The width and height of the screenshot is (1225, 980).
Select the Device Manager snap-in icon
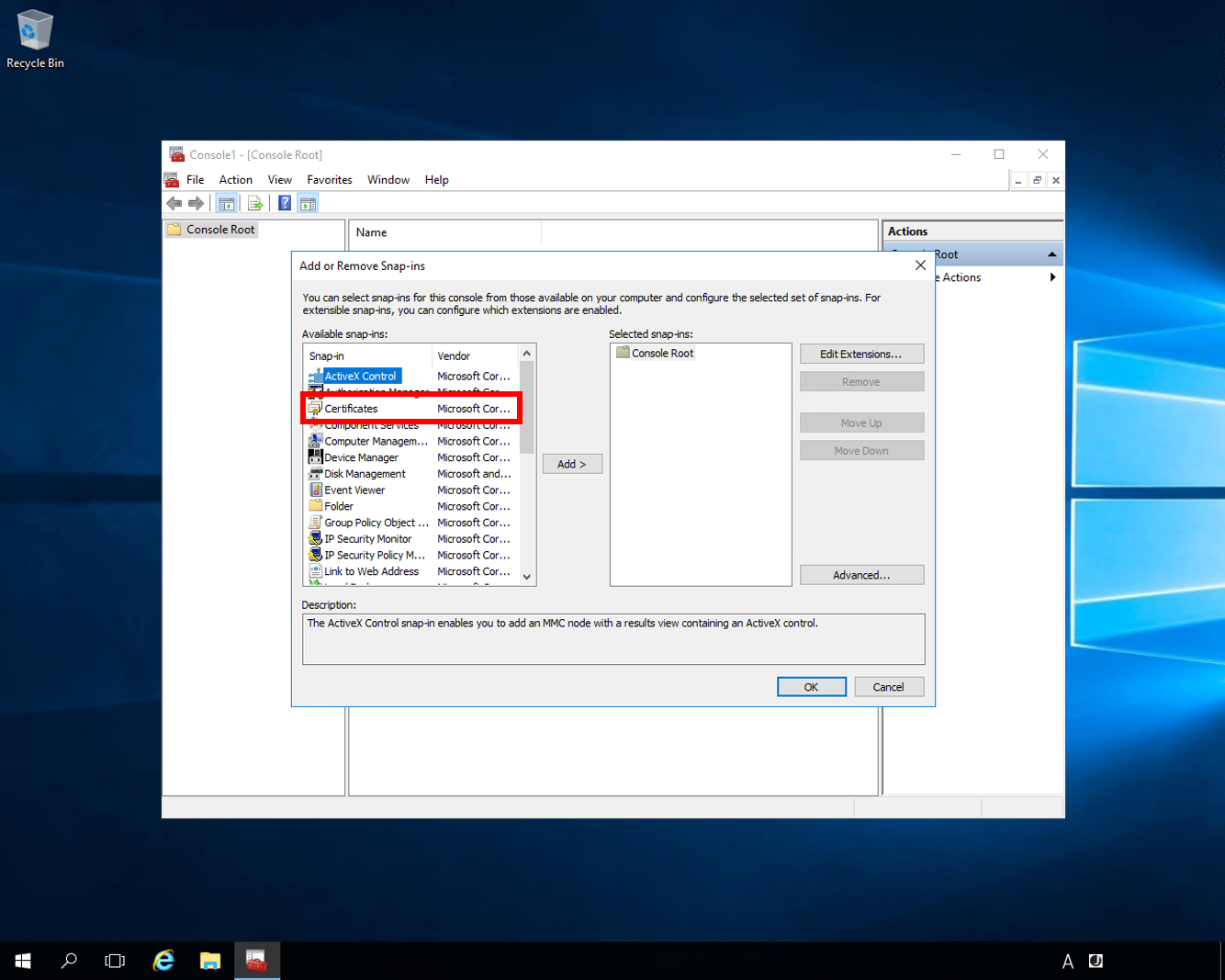pyautogui.click(x=316, y=457)
